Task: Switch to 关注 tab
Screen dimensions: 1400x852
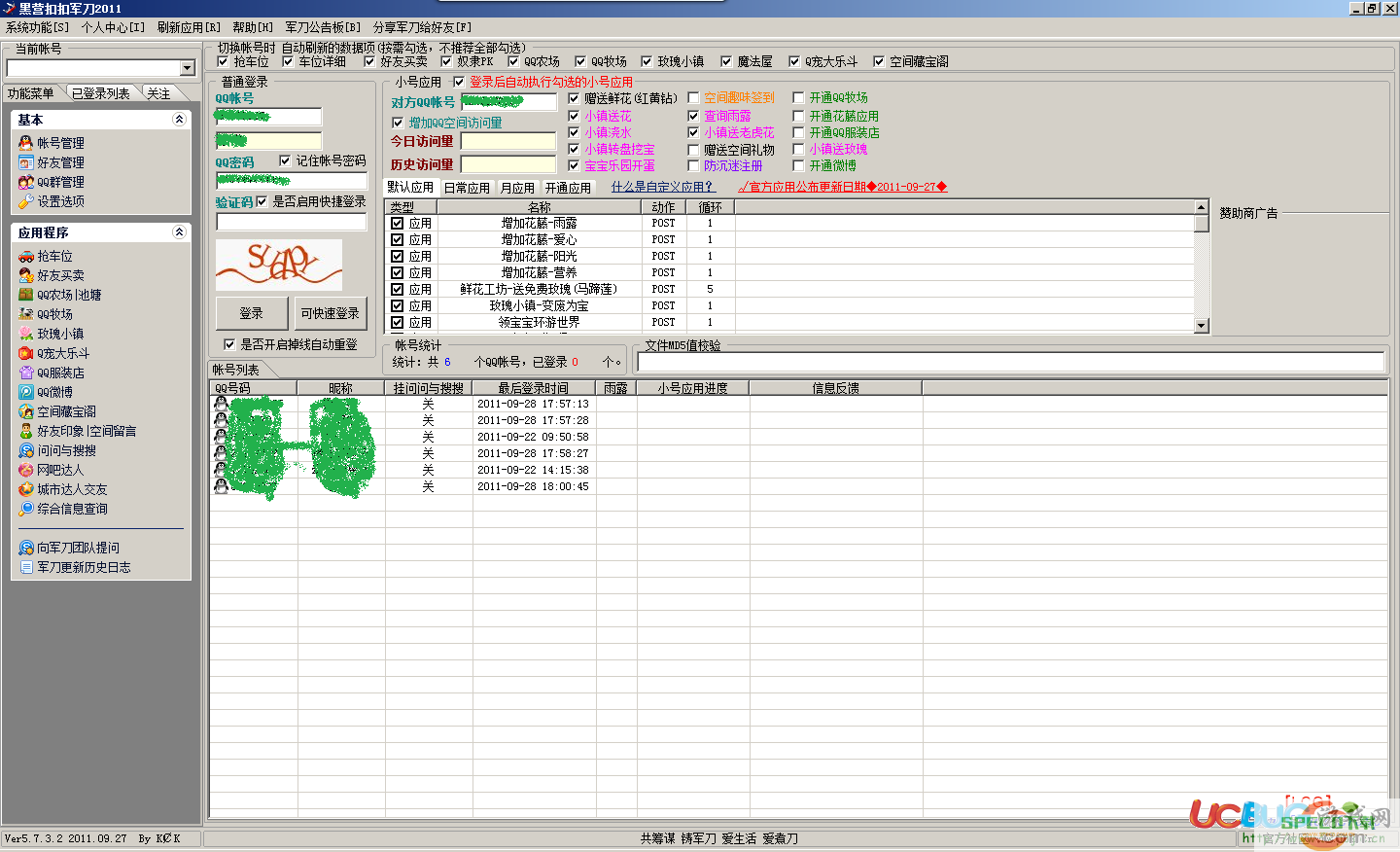Action: 158,93
